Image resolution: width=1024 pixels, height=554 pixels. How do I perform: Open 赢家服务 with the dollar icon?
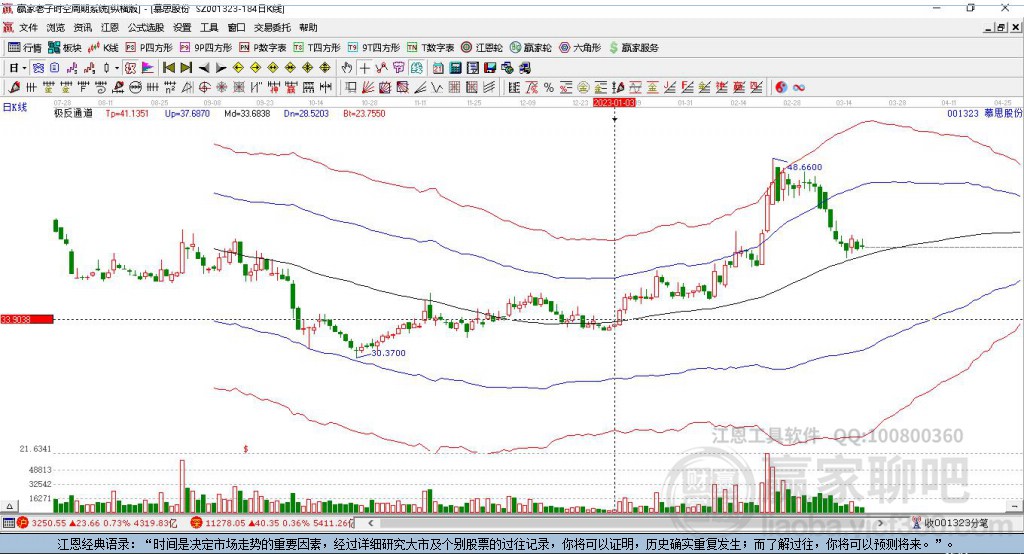634,48
